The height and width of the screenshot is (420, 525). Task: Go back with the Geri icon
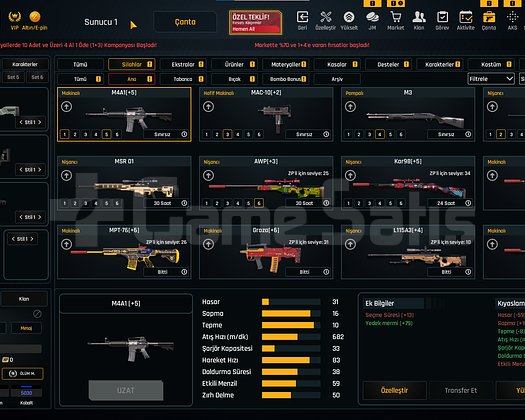[302, 20]
